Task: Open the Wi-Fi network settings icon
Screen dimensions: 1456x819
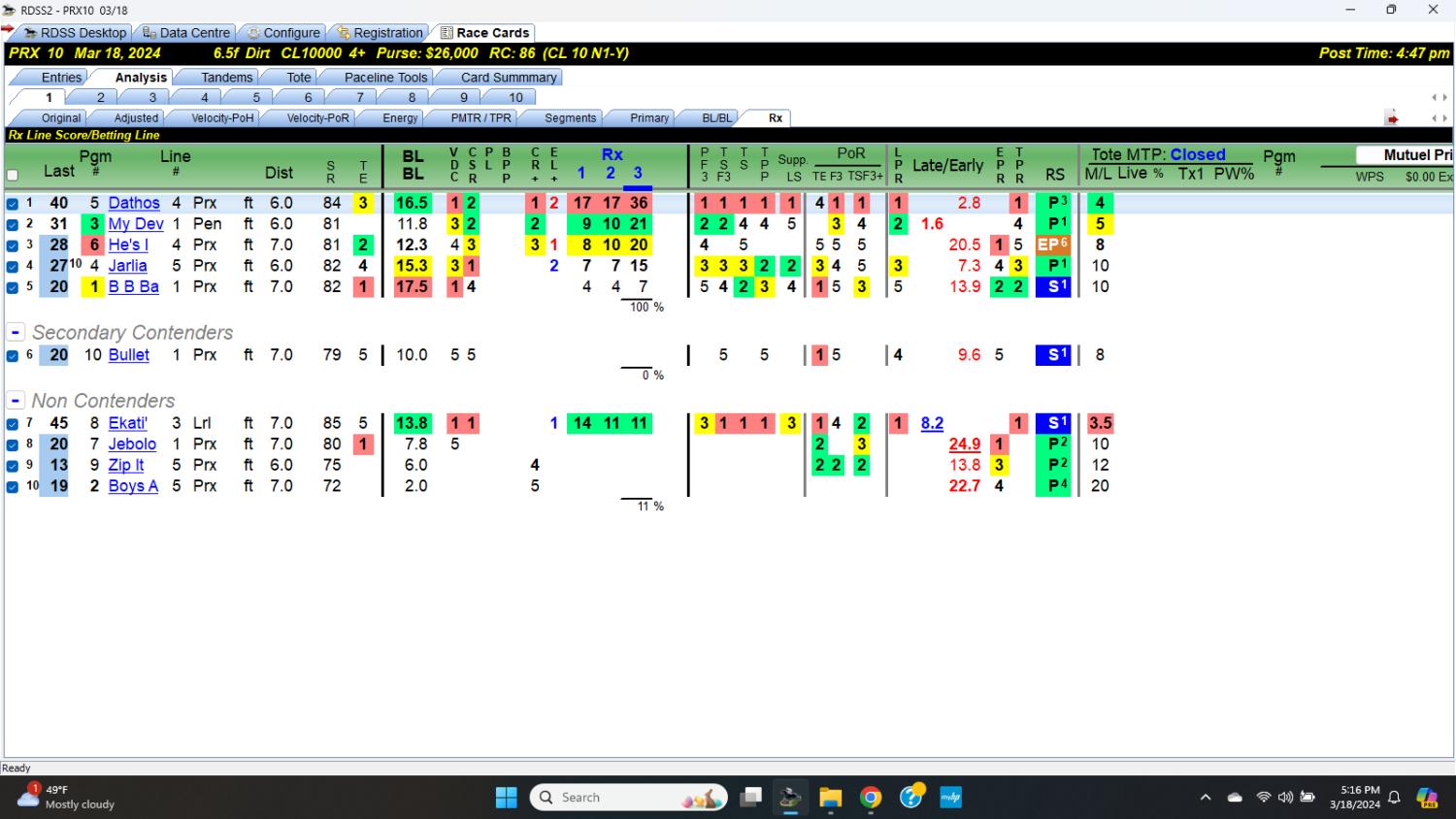Action: coord(1263,798)
